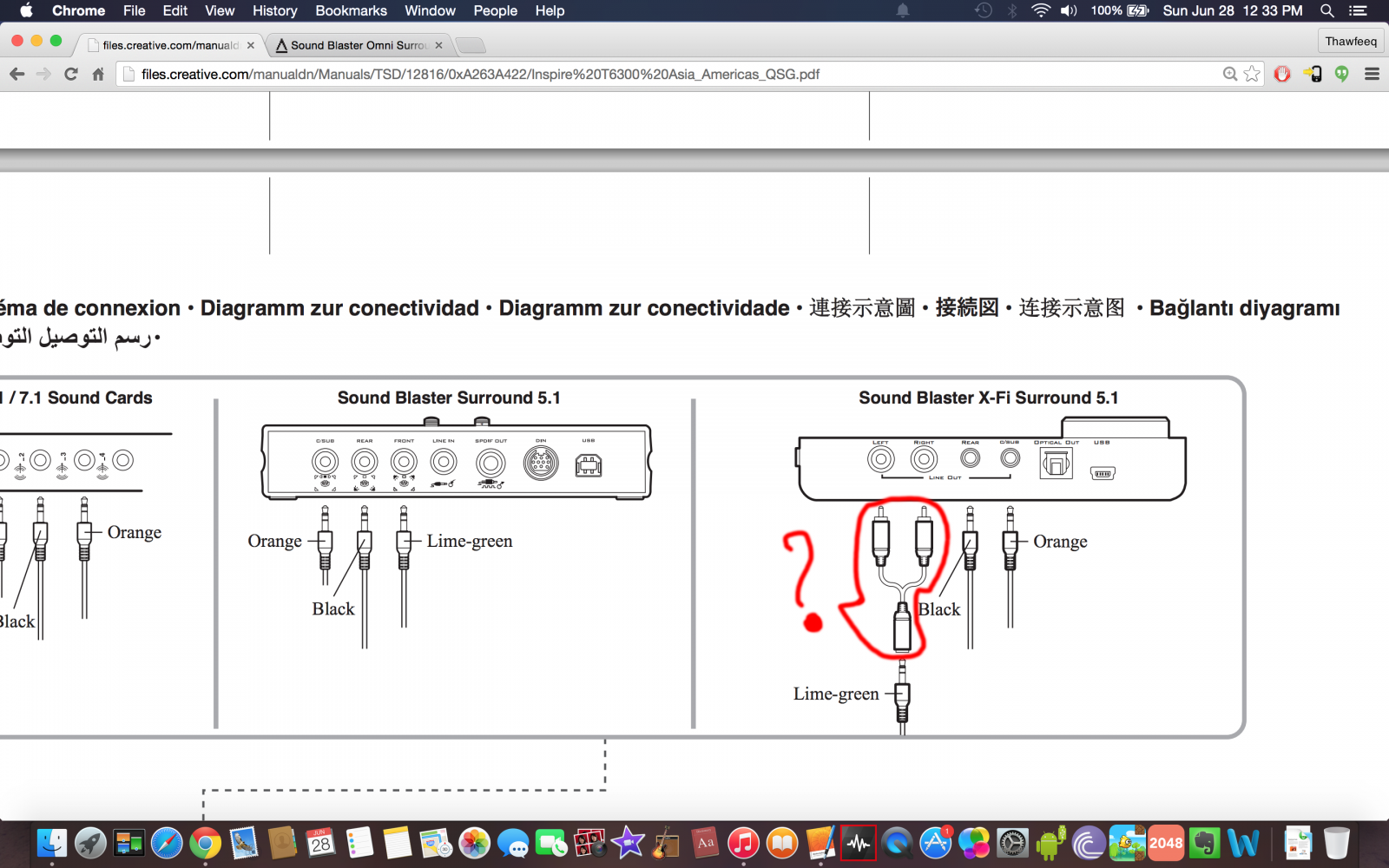Screen dimensions: 1389x868
Task: Open Reminders from the Dock
Action: 359,843
